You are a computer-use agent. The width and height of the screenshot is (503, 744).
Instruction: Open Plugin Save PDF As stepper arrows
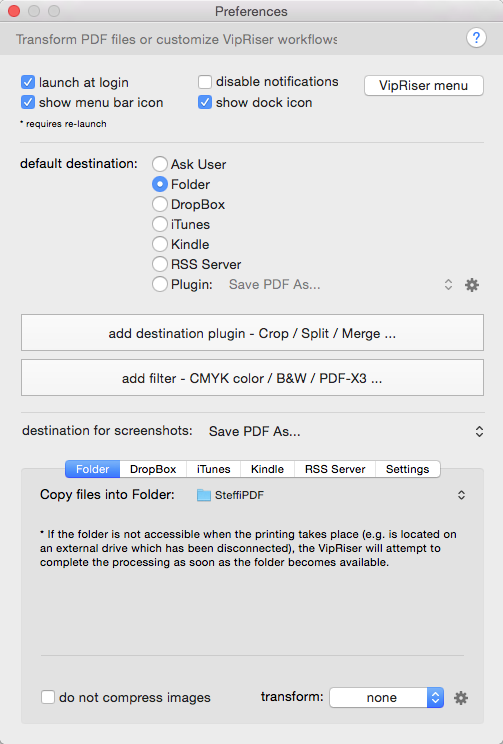point(448,285)
